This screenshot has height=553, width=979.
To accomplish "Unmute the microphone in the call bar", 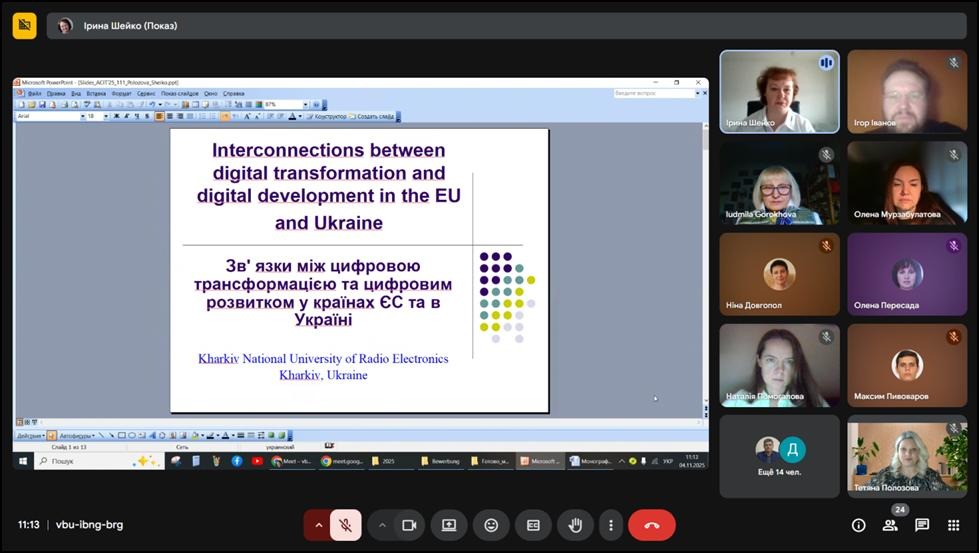I will [345, 525].
